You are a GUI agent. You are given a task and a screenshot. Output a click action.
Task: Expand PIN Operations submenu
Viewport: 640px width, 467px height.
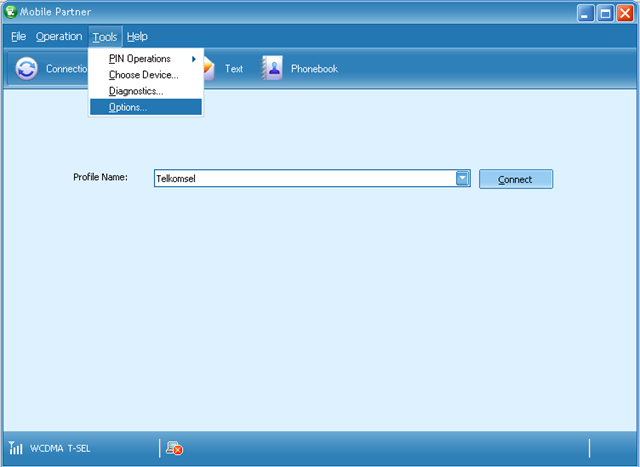coord(146,59)
